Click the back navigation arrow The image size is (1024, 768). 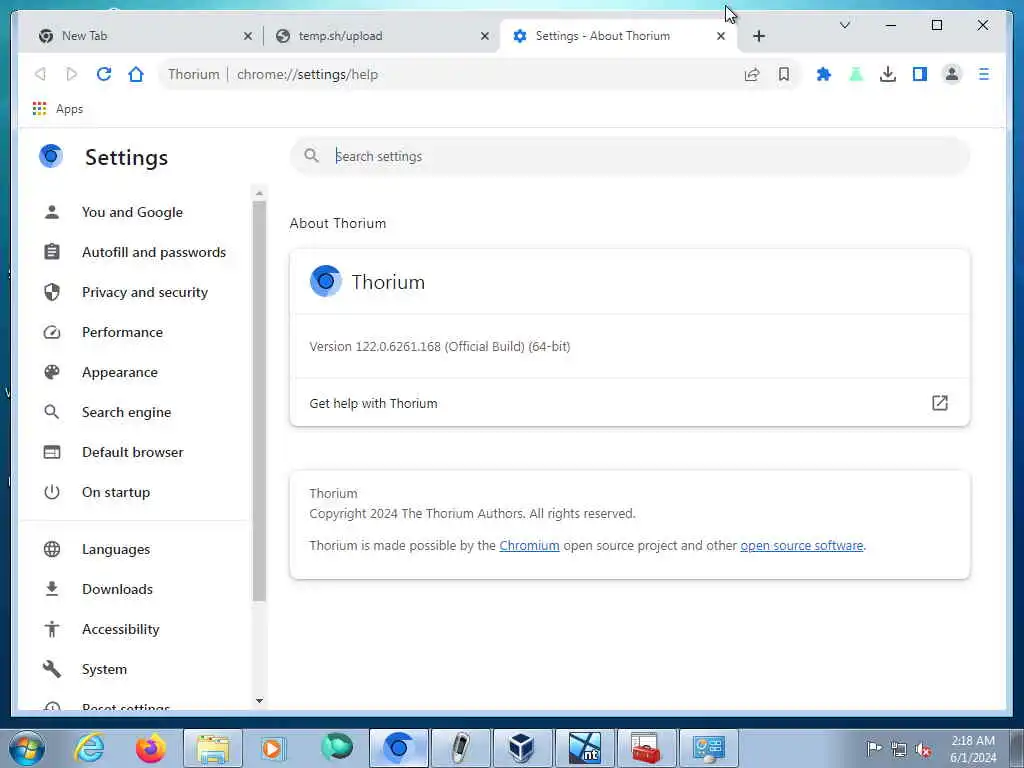pos(40,74)
